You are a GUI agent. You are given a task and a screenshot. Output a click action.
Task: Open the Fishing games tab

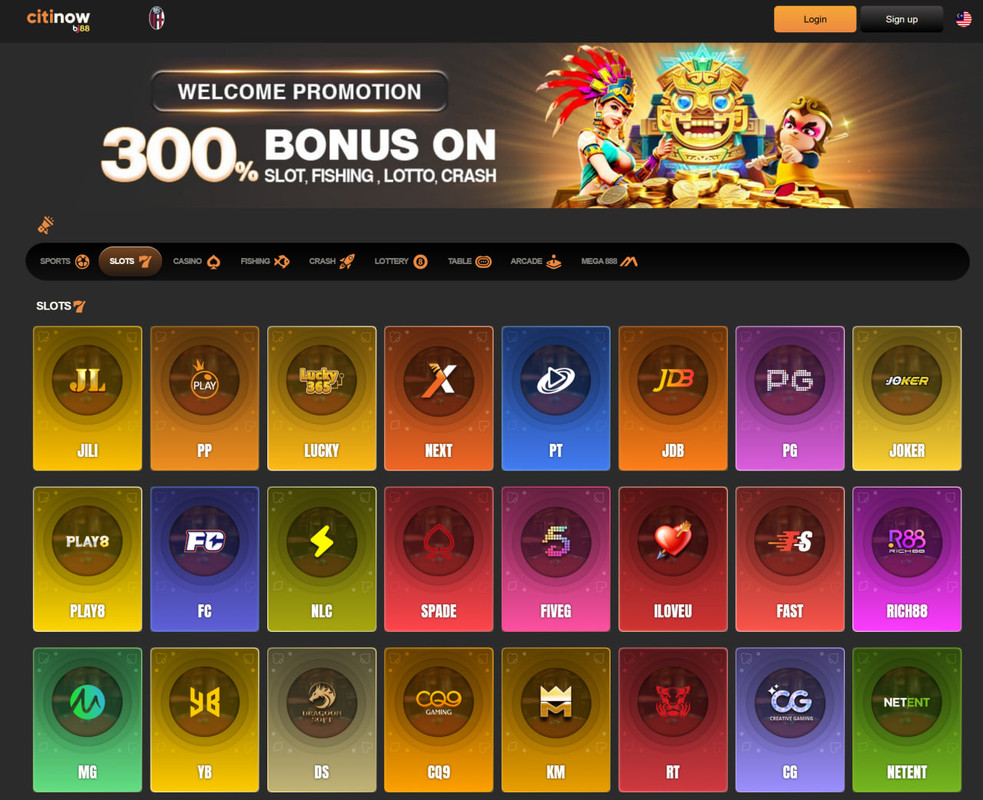(265, 261)
